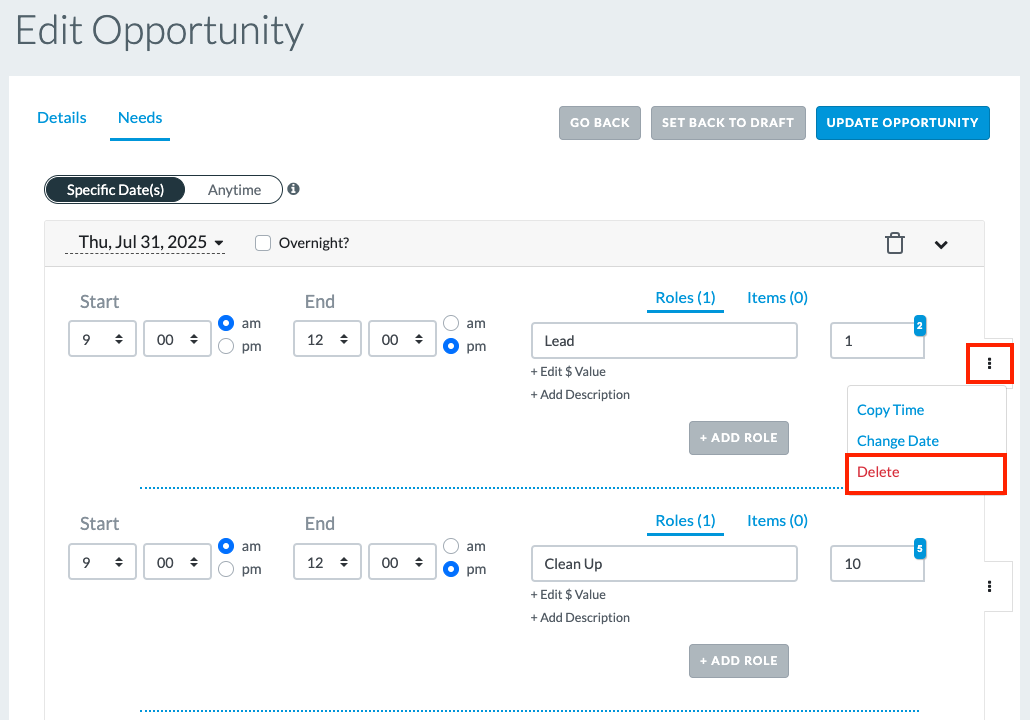Select pm for first shift start time
Screen dimensions: 1030x720
pos(226,346)
